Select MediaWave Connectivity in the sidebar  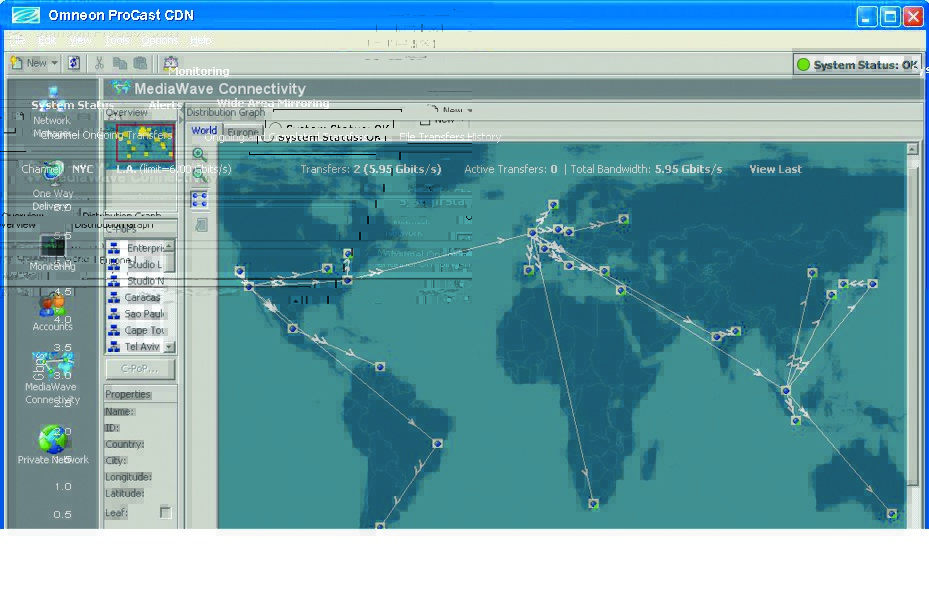click(53, 364)
